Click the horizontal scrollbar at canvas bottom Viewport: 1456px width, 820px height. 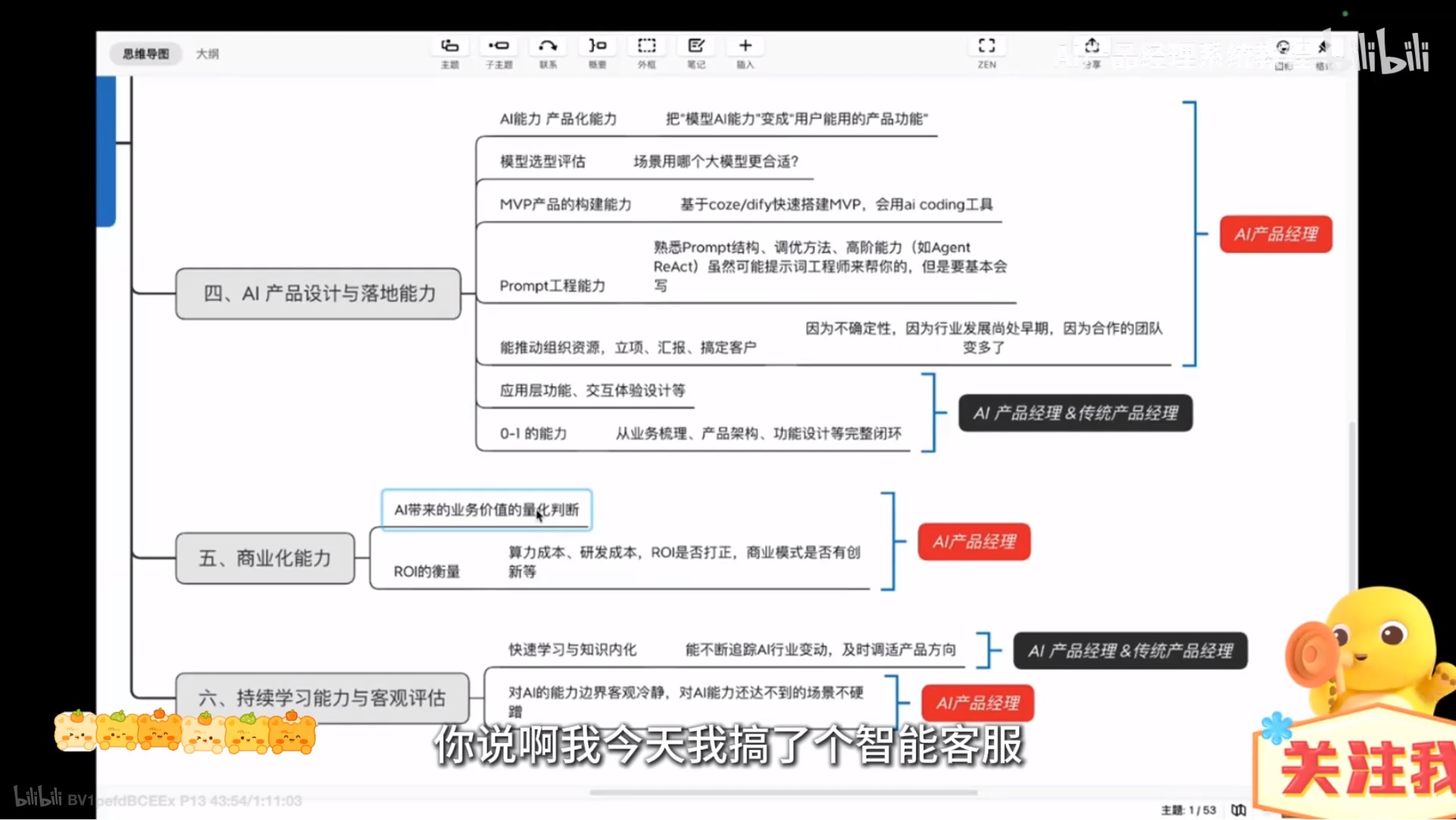(783, 793)
